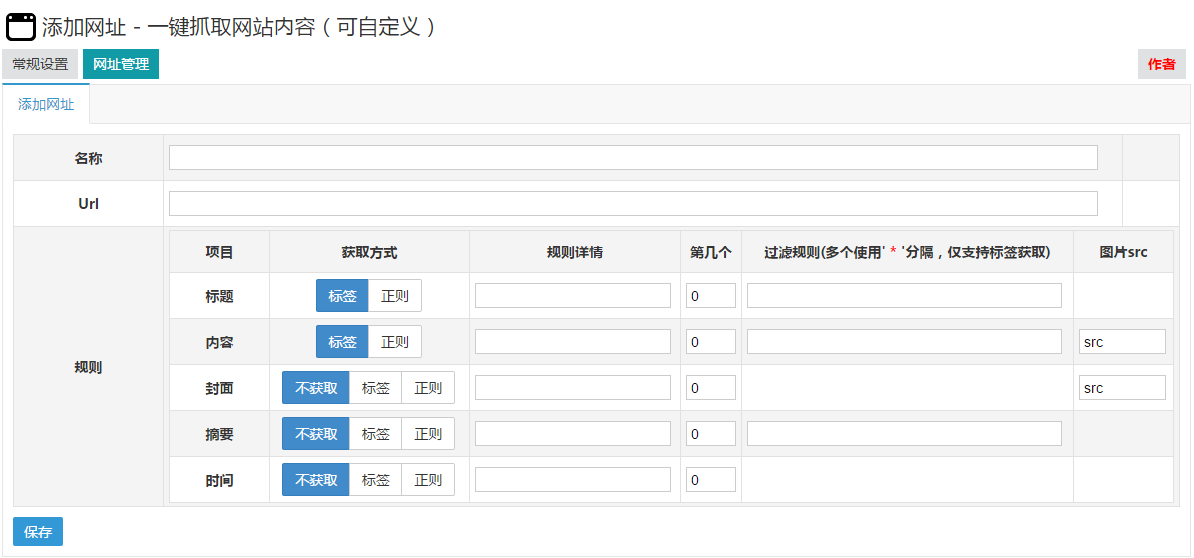
Task: Choose 不获取 for the 封面 row
Action: [x=316, y=387]
